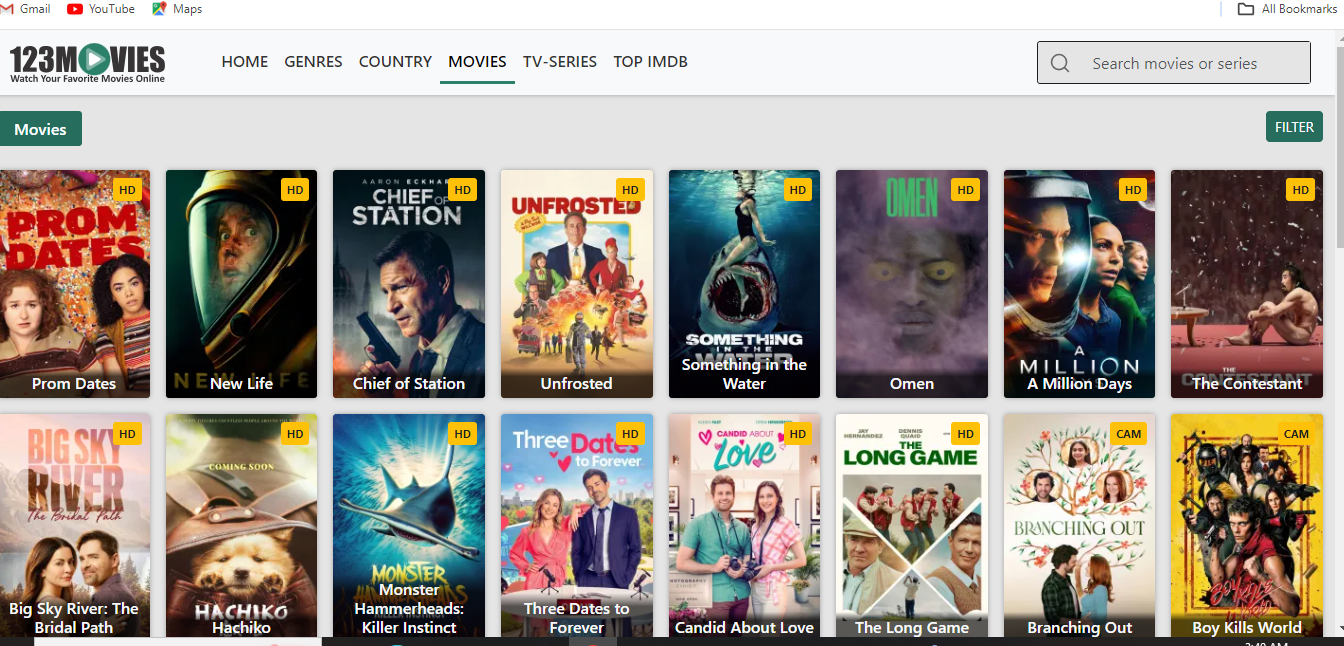The height and width of the screenshot is (646, 1344).
Task: Select the TV-SERIES menu item
Action: pyautogui.click(x=560, y=62)
